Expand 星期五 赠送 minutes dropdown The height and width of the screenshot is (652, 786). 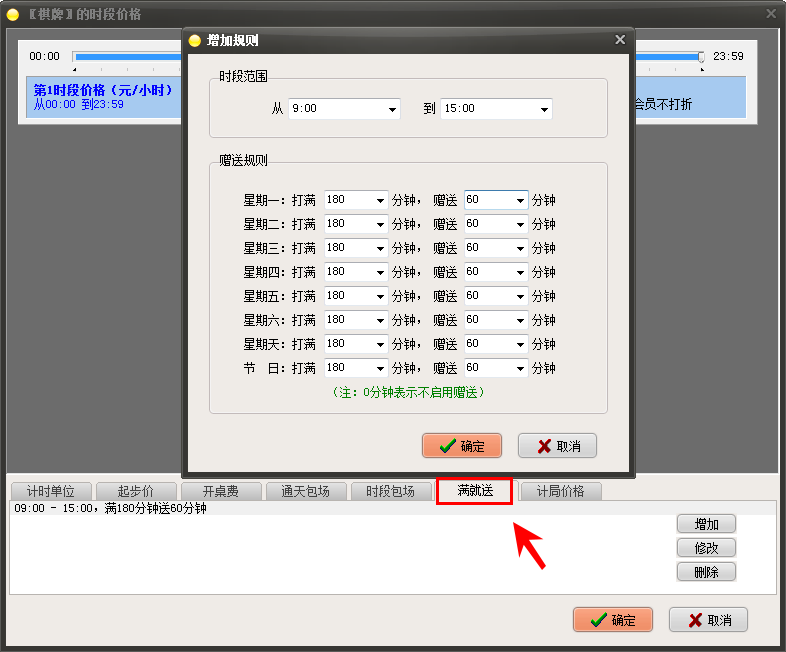[520, 297]
